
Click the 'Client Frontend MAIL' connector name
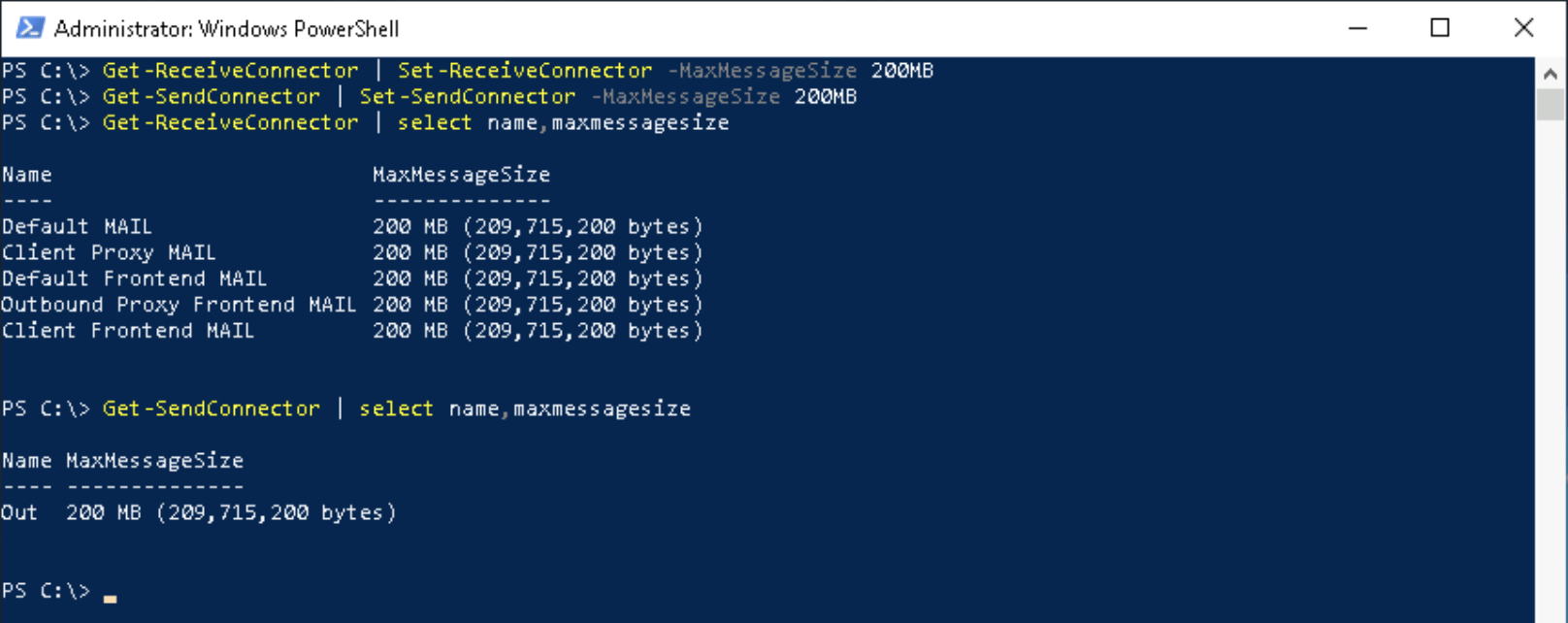click(128, 332)
